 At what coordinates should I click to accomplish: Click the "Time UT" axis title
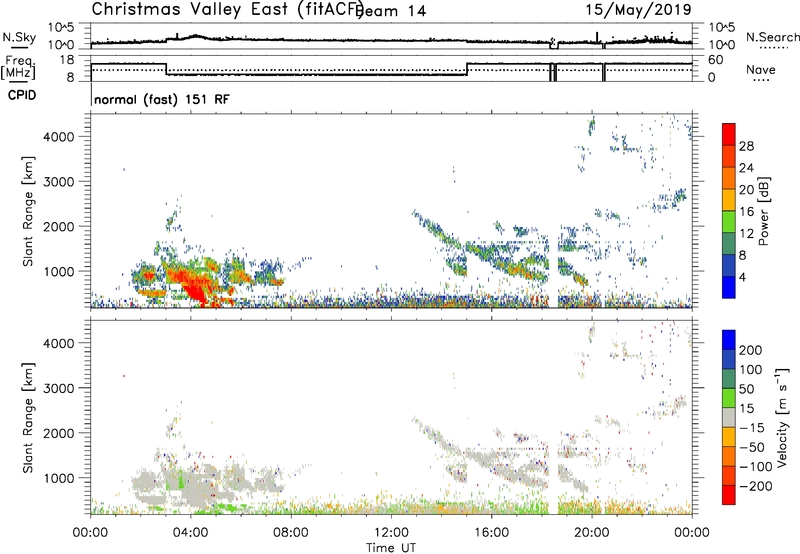coord(391,548)
